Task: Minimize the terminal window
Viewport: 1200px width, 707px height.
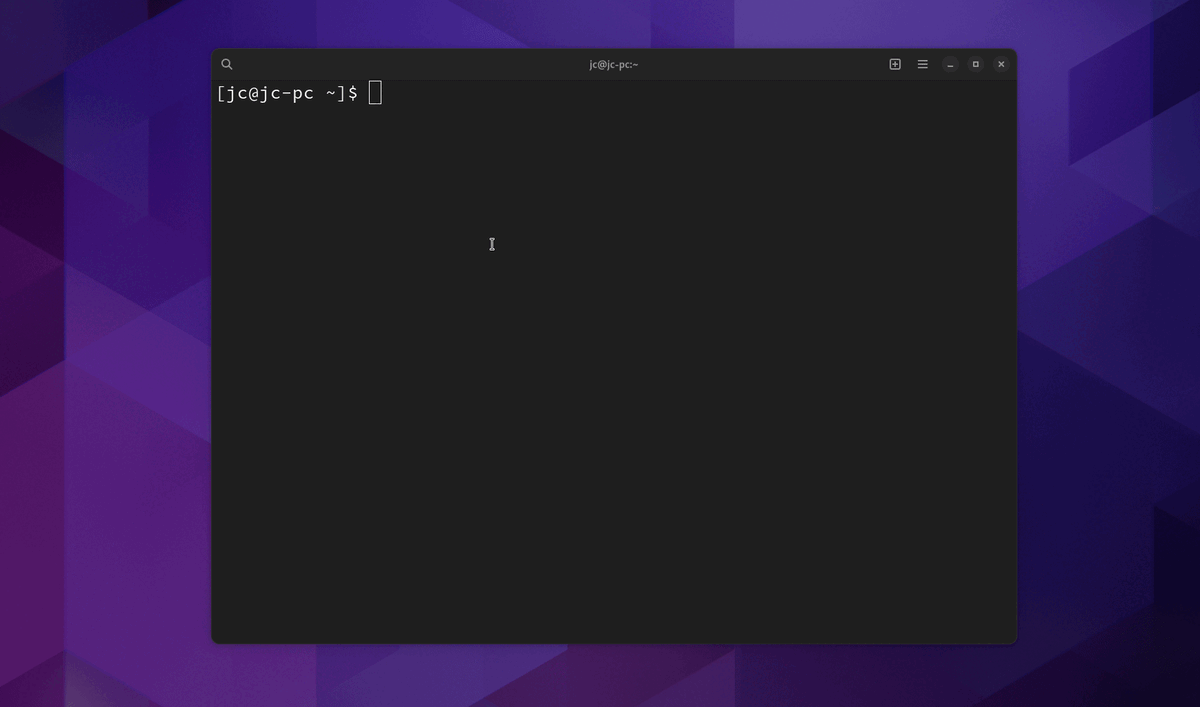Action: (950, 64)
